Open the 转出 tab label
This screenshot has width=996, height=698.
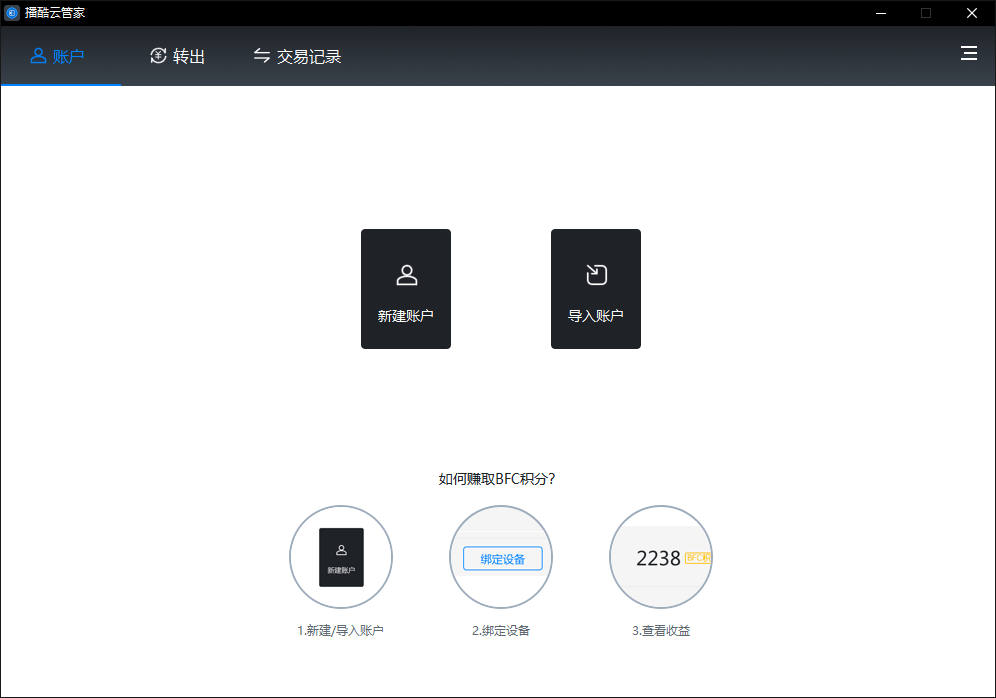[x=189, y=57]
